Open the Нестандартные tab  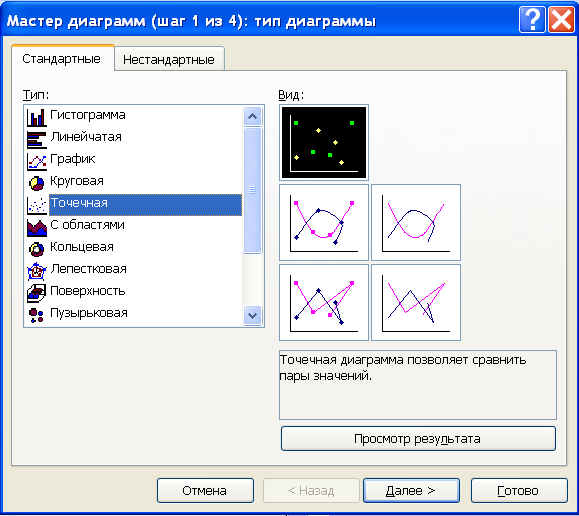(x=169, y=59)
